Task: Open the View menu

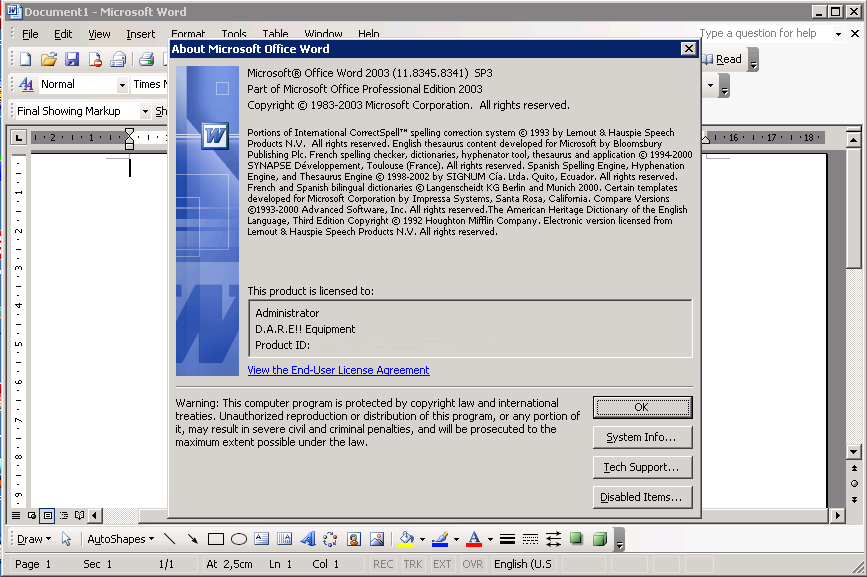Action: click(99, 34)
